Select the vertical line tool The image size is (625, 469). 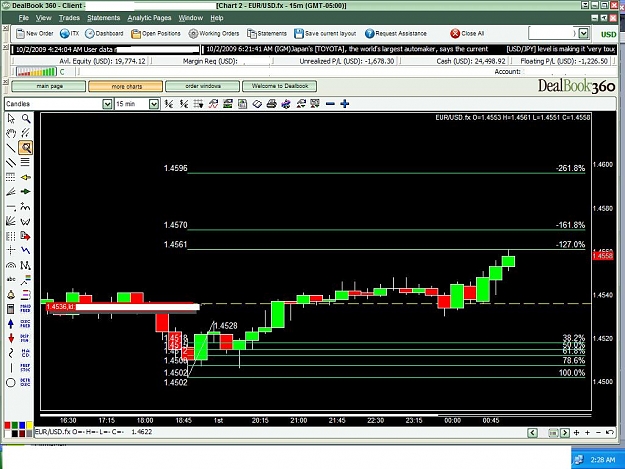pyautogui.click(x=11, y=367)
